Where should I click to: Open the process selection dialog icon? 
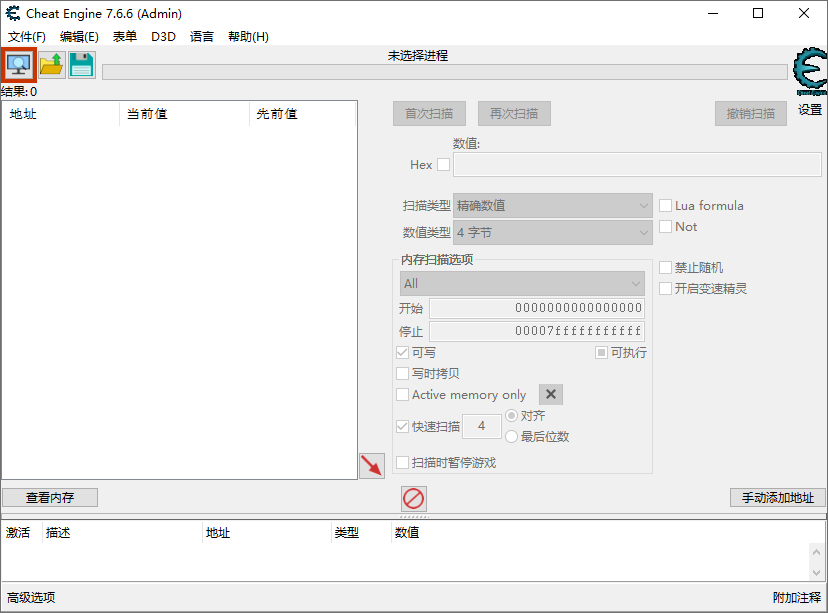coord(19,64)
